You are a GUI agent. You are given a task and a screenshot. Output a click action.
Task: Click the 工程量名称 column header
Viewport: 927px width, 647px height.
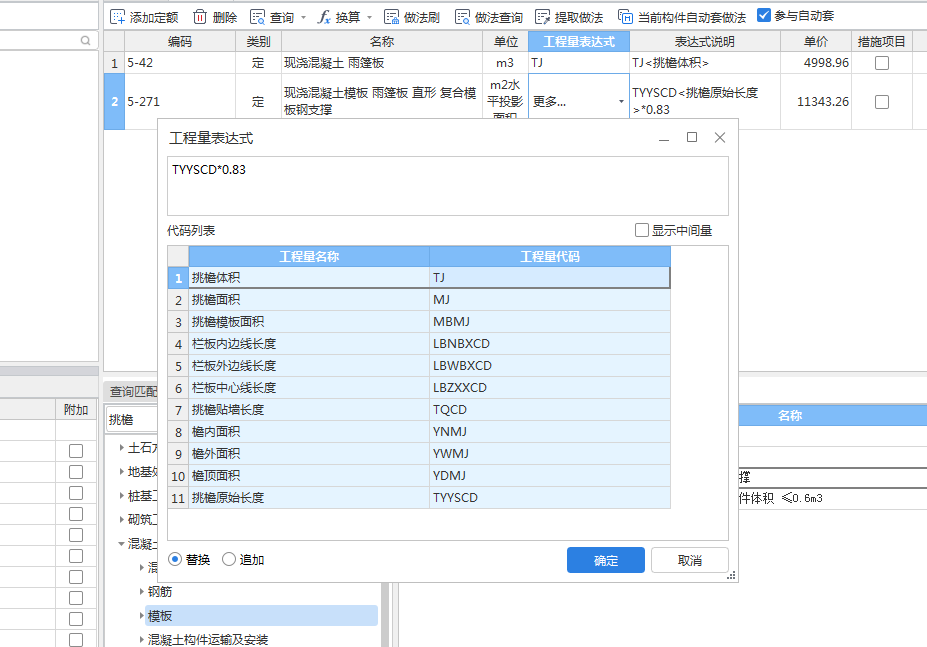point(309,256)
